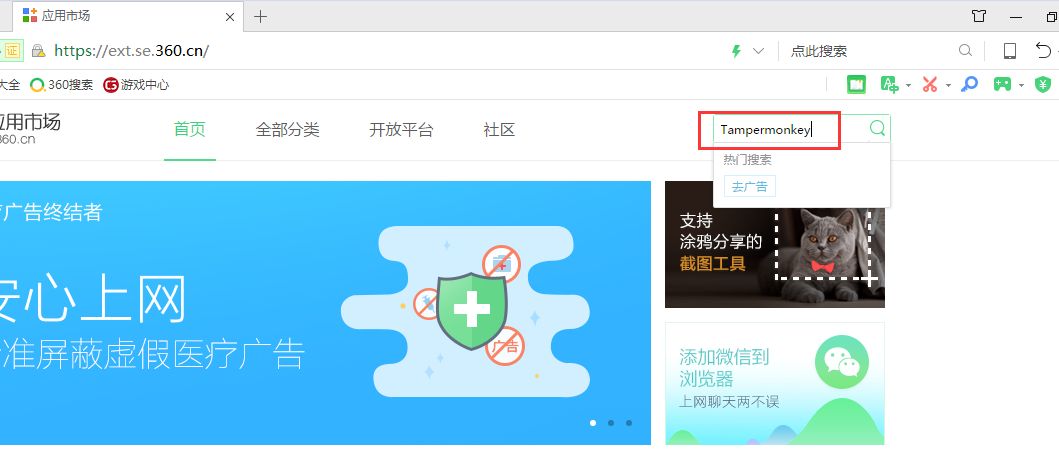The width and height of the screenshot is (1059, 454).
Task: Open 全部分类 navigation item
Action: click(288, 130)
